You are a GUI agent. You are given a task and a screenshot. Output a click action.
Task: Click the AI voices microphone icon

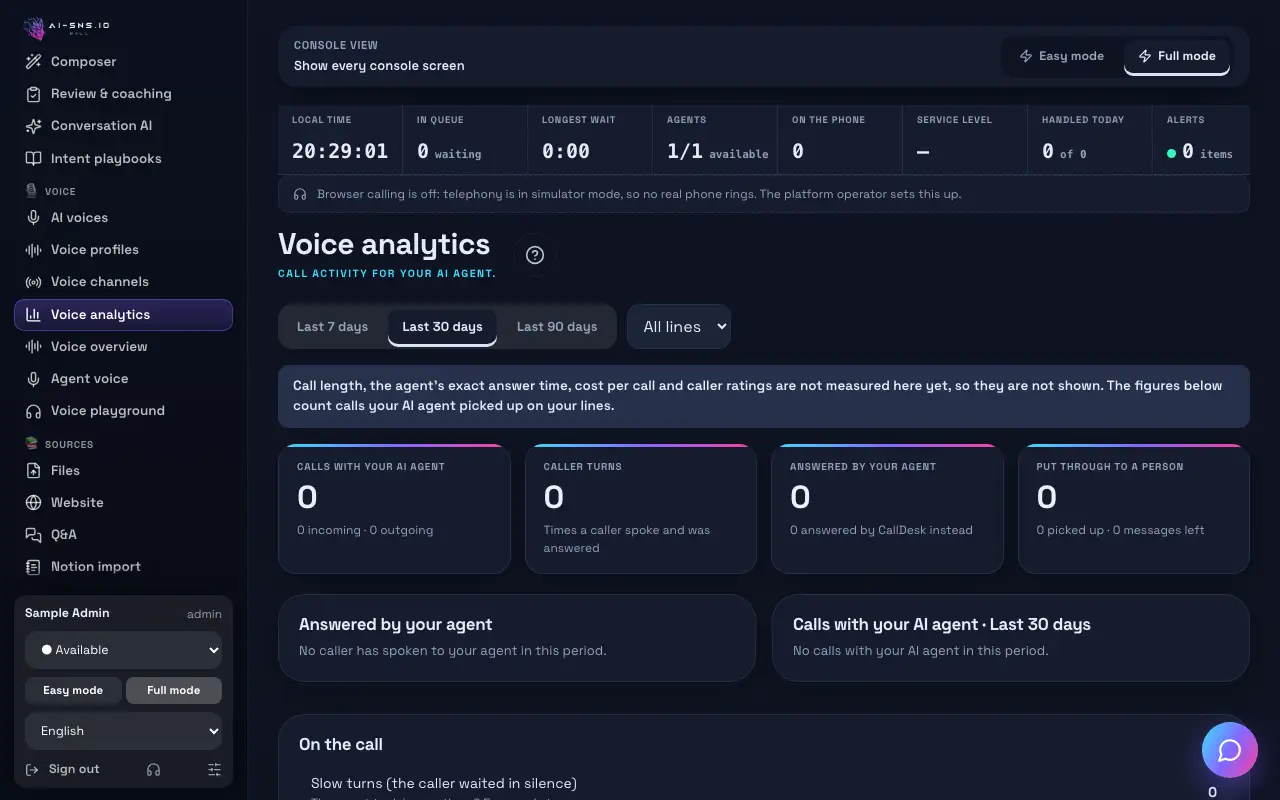click(x=33, y=218)
